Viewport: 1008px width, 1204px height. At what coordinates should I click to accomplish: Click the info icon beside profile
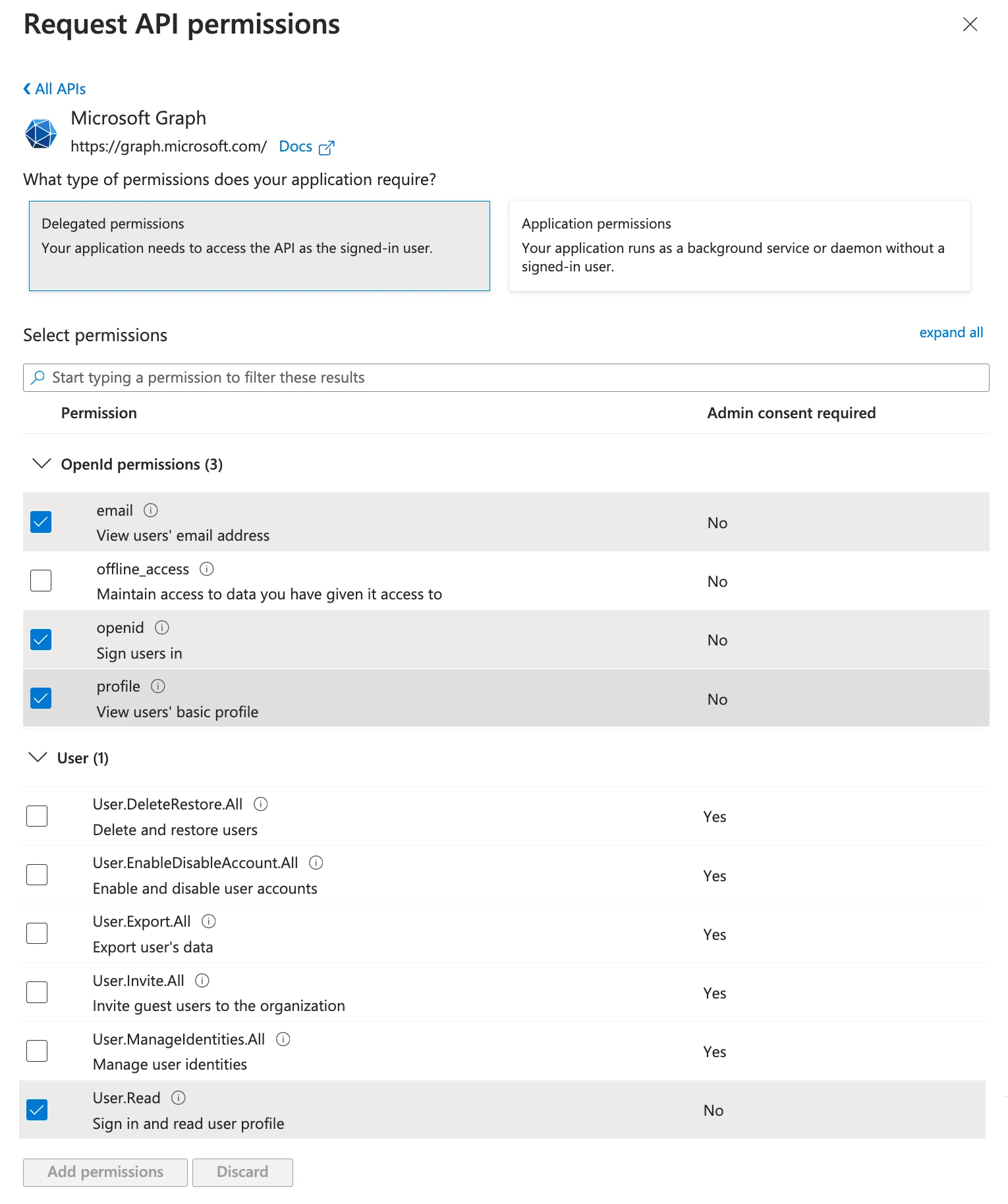click(x=158, y=686)
